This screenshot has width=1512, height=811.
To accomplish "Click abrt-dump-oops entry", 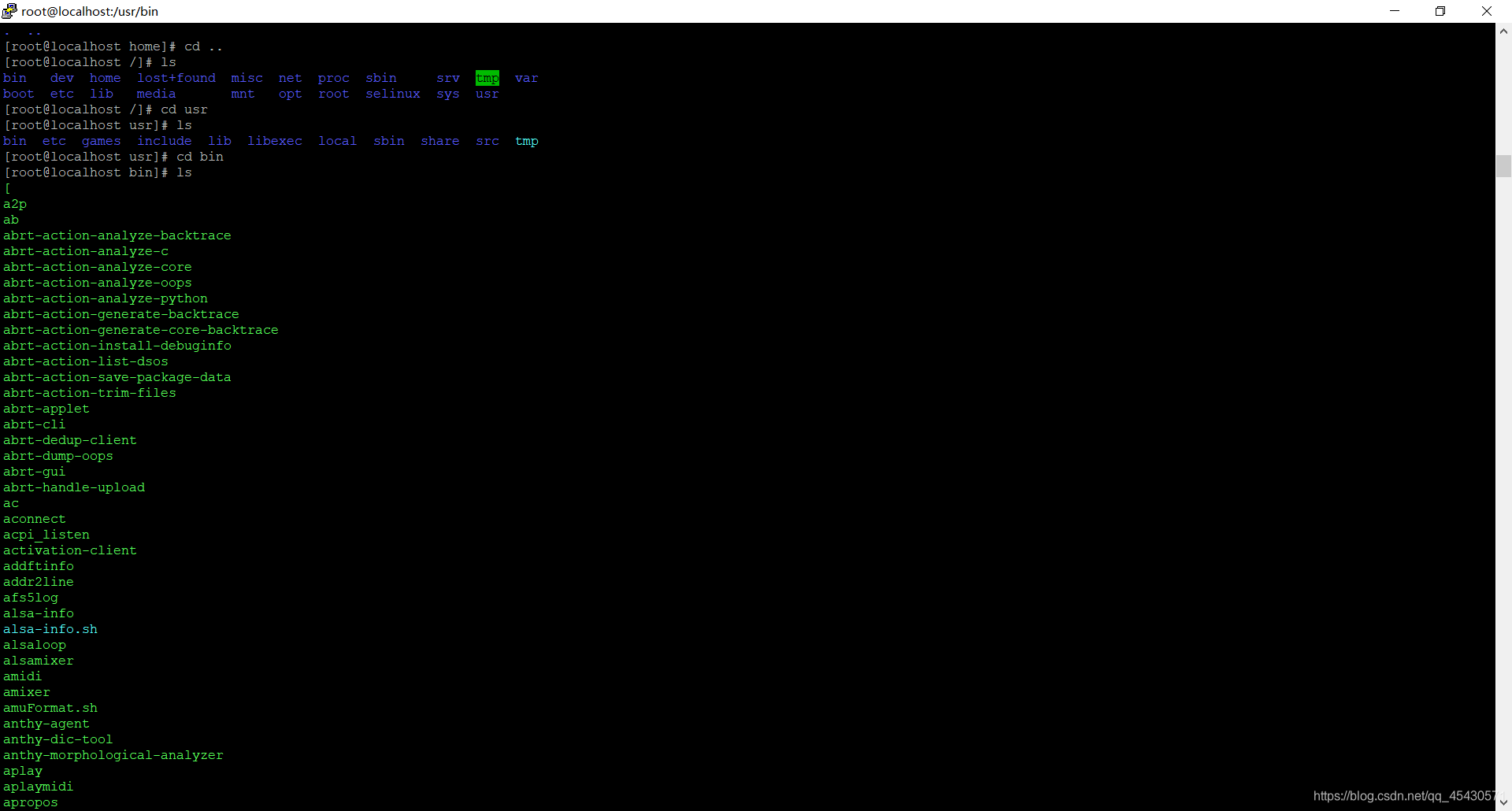I will [58, 456].
